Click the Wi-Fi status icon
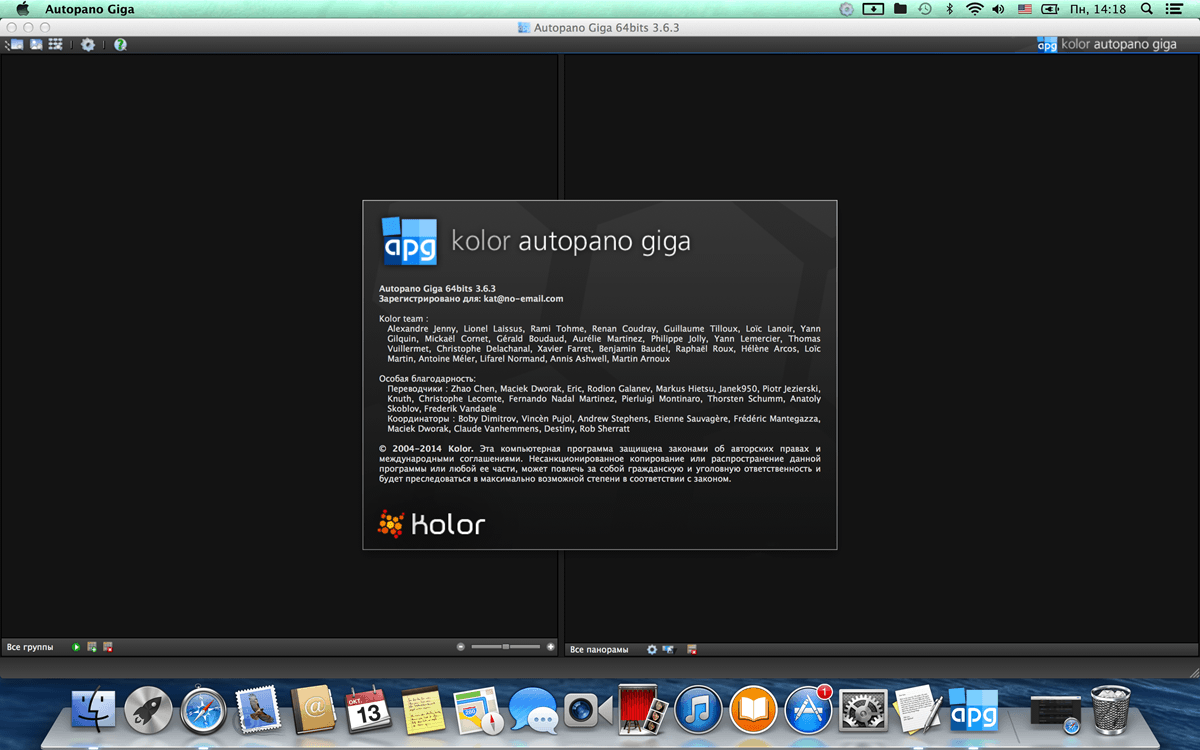 pyautogui.click(x=974, y=9)
